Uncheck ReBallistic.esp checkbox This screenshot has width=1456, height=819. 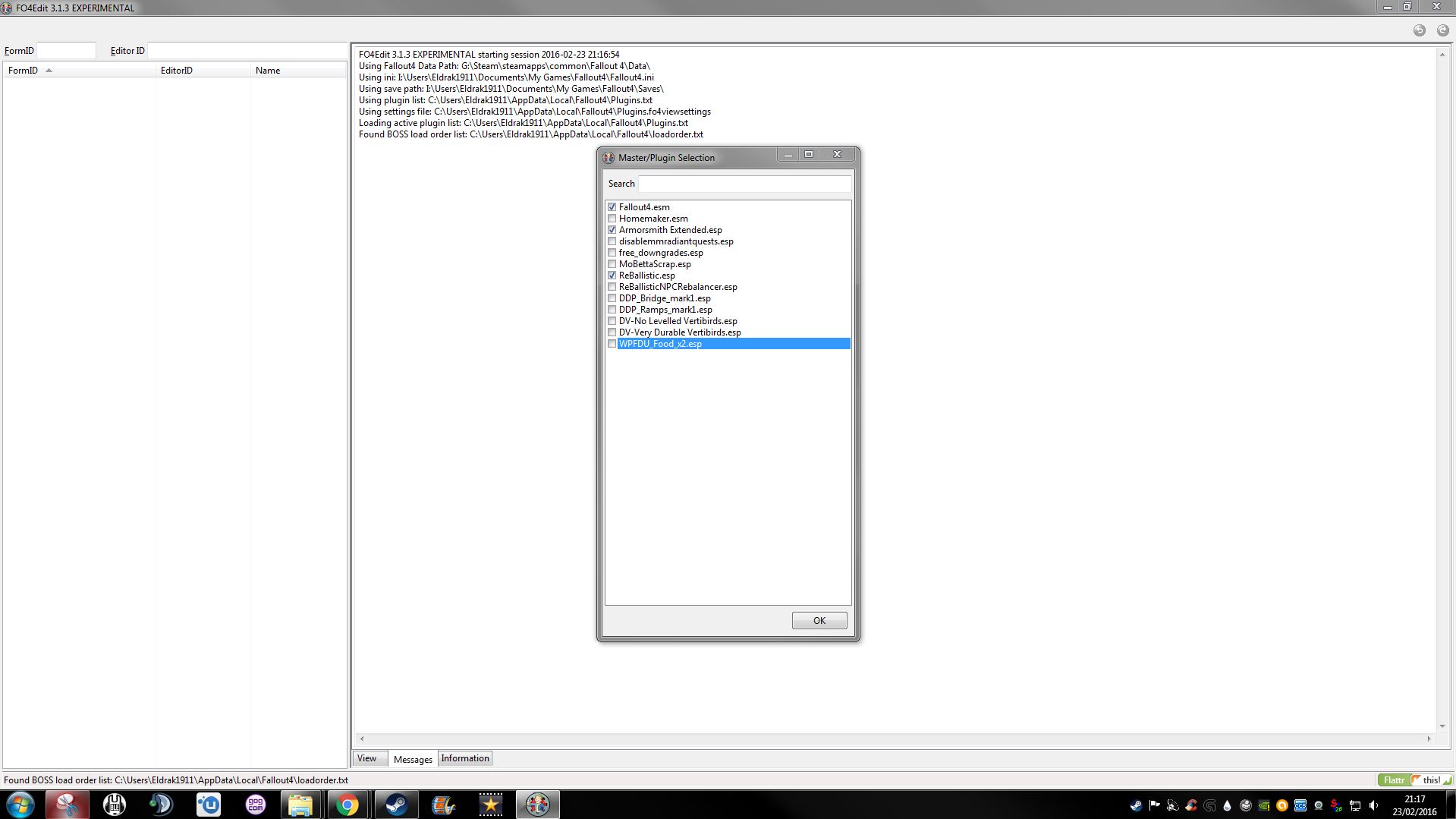612,276
